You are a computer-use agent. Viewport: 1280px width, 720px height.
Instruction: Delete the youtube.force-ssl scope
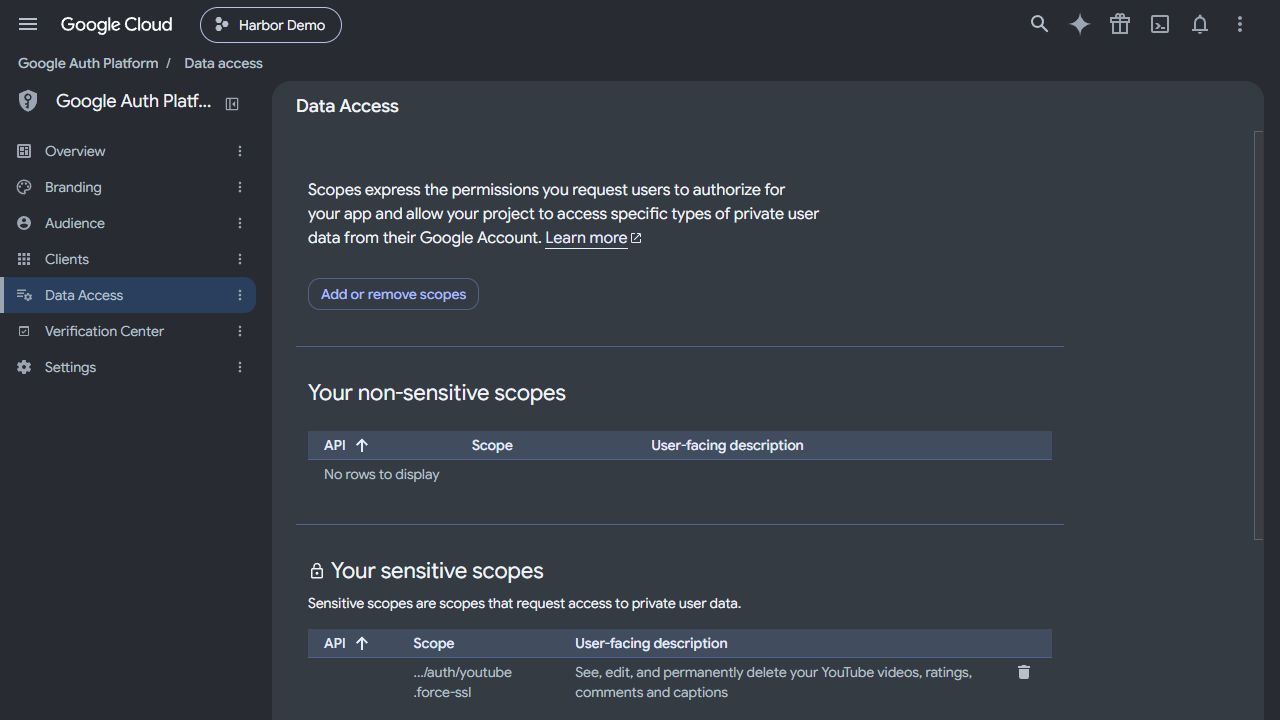[1024, 672]
